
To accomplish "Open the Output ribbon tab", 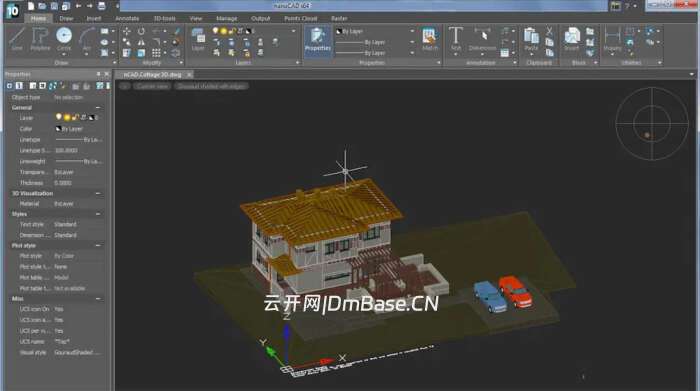I will coord(261,18).
